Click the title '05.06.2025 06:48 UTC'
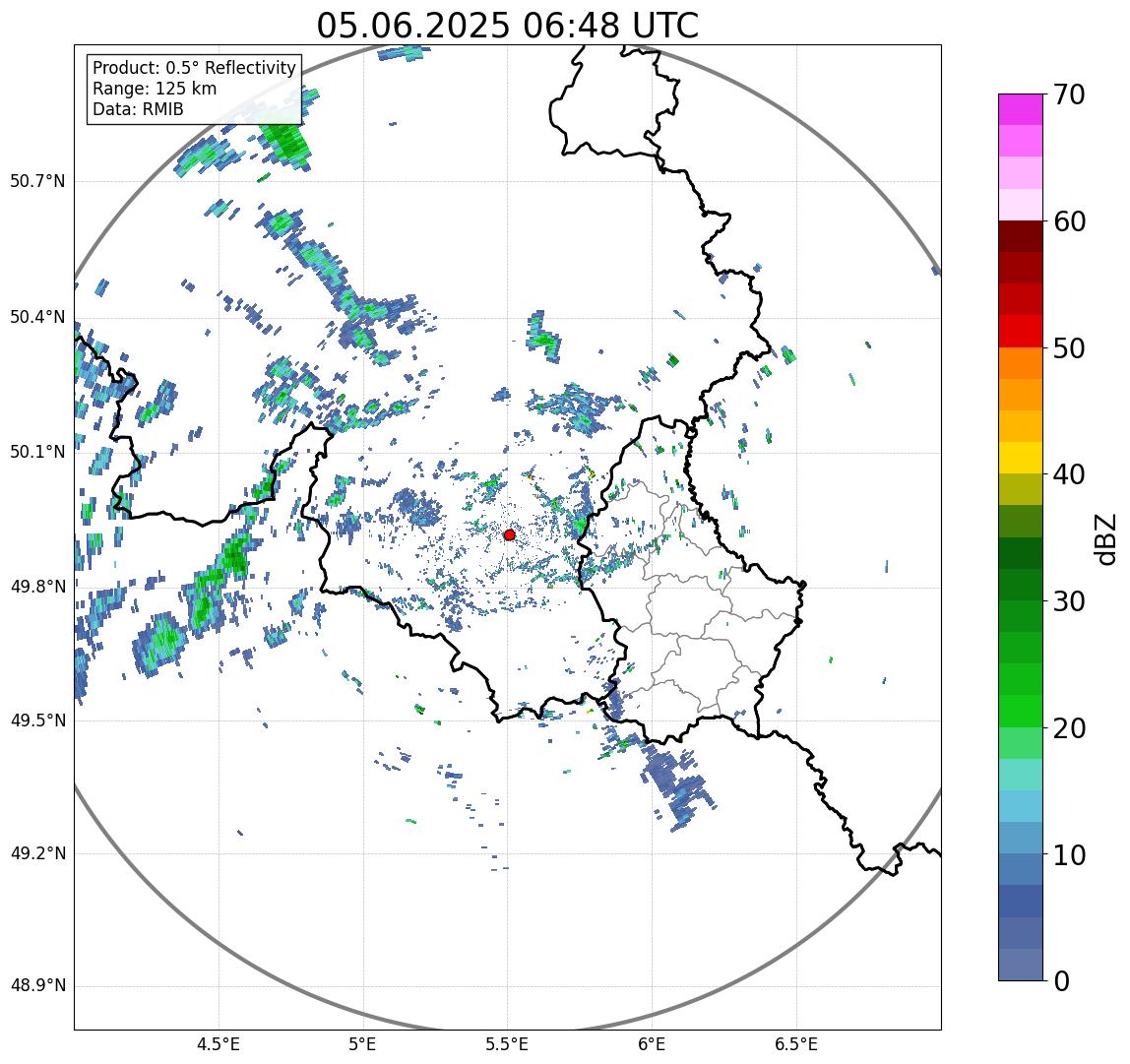This screenshot has width=1130, height=1064. tap(507, 26)
